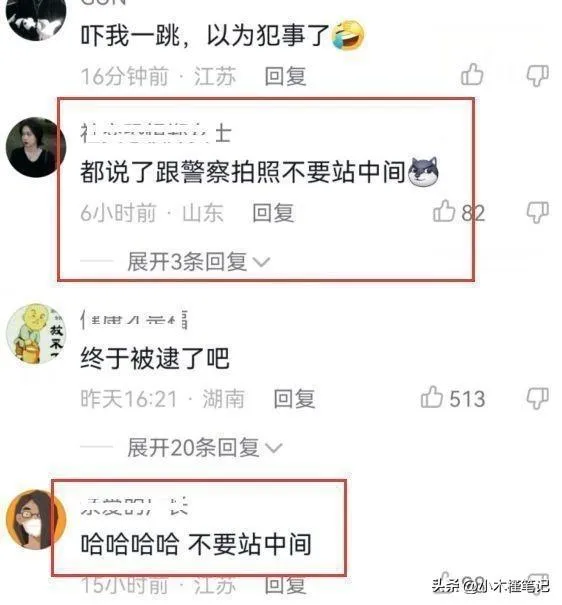This screenshot has width=562, height=605.
Task: Reply to the 哈哈哈哈 不要站中间 comment
Action: click(x=285, y=585)
